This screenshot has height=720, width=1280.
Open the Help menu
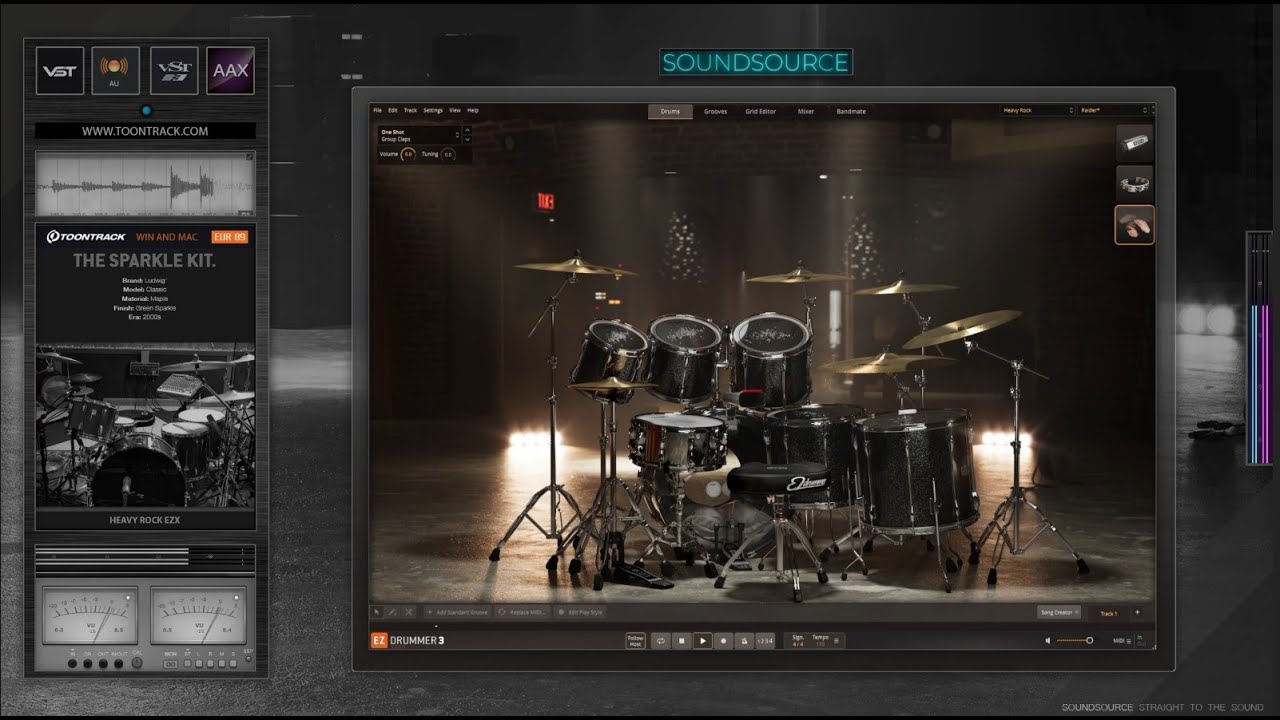click(x=473, y=110)
